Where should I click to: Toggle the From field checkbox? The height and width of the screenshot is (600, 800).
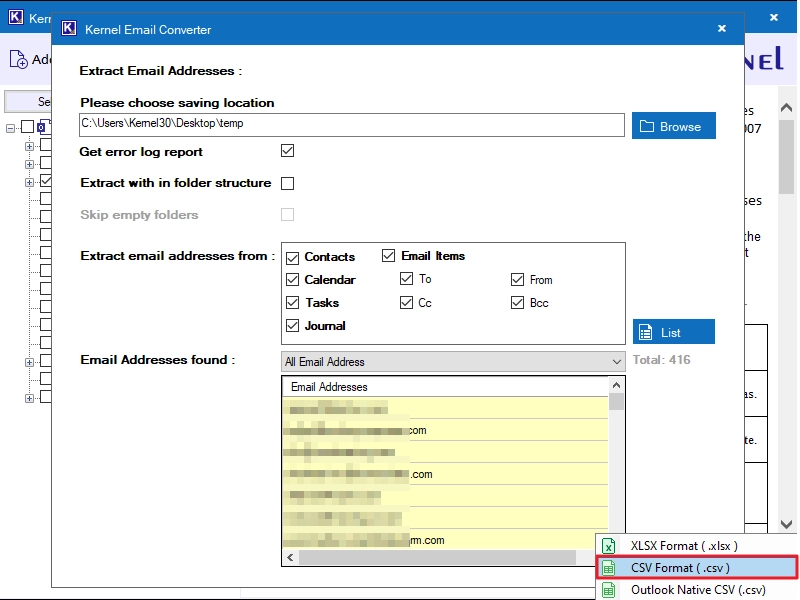coord(517,280)
